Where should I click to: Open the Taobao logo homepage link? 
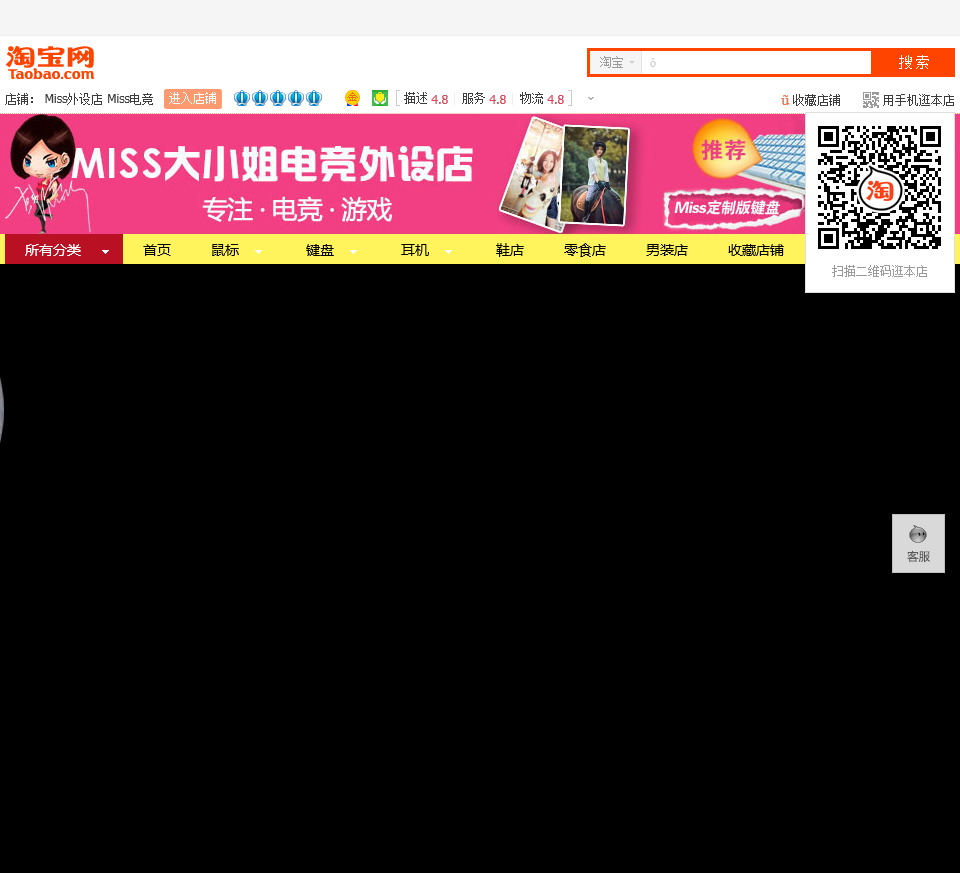pyautogui.click(x=50, y=64)
